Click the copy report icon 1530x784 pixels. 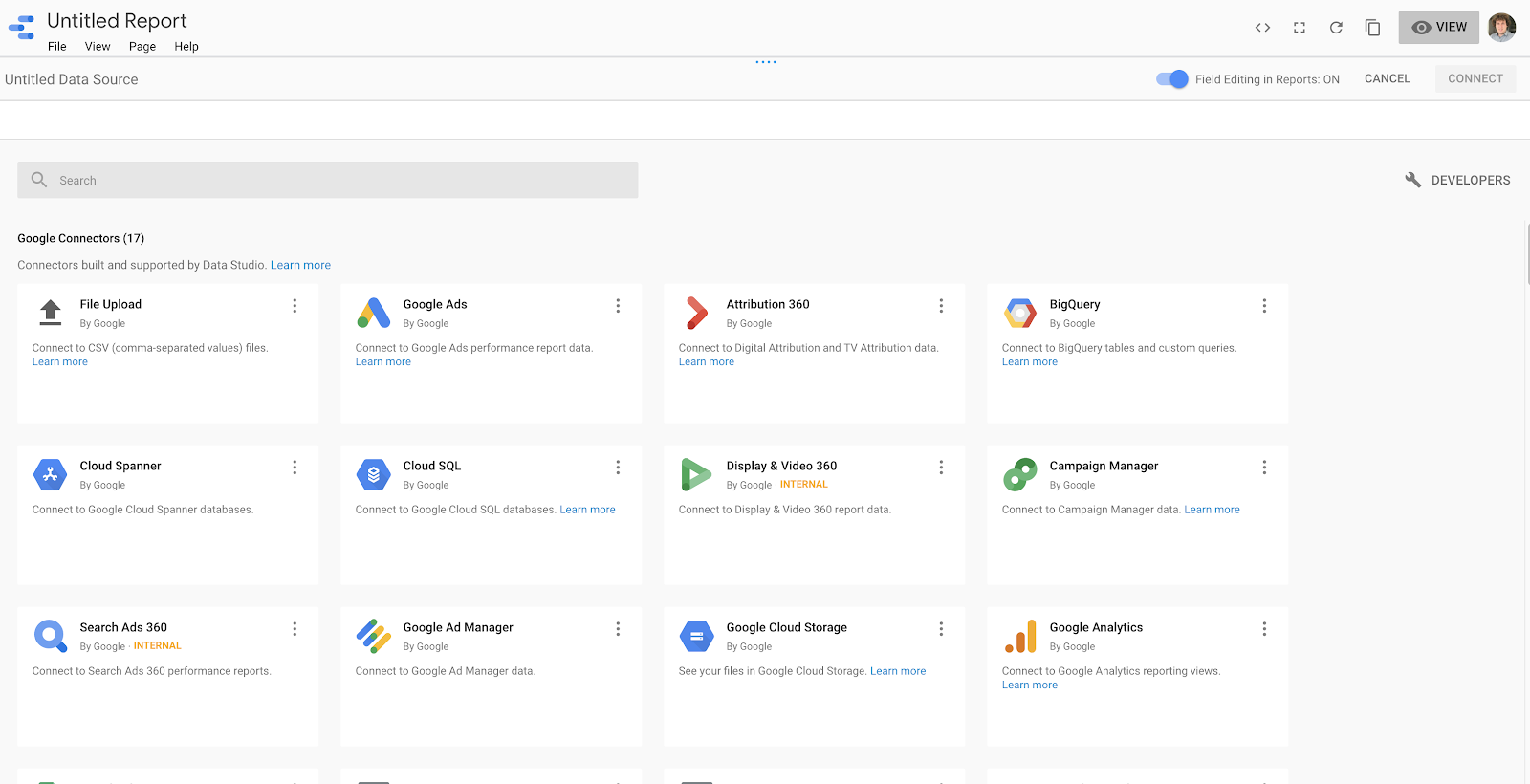pos(1372,28)
